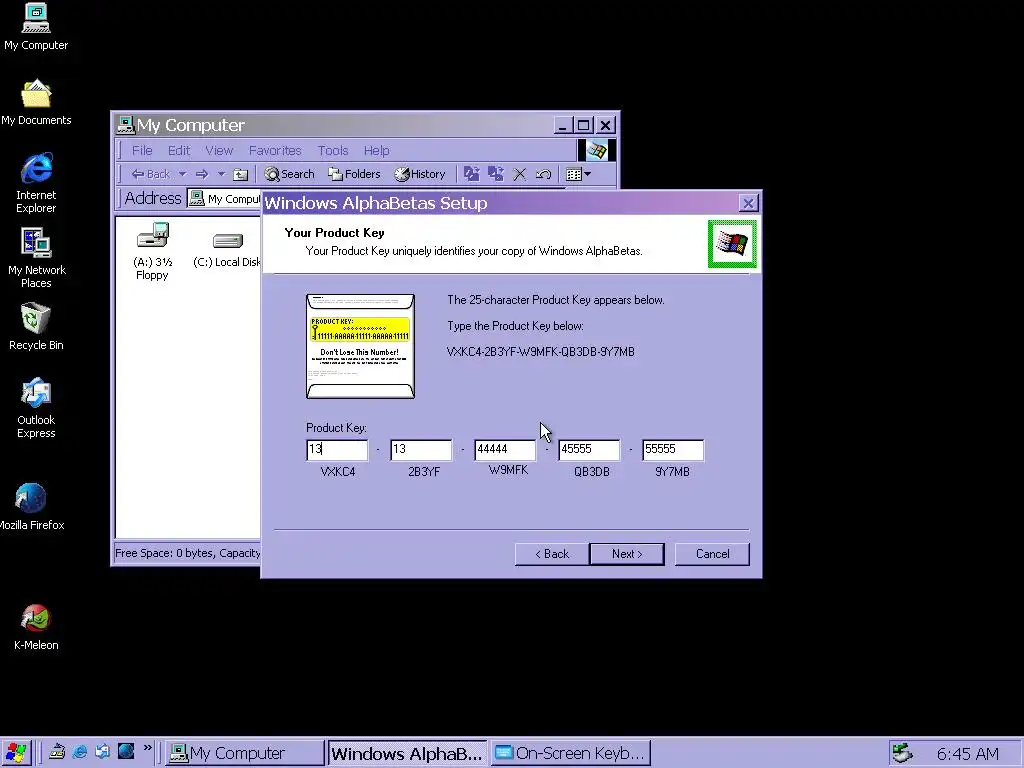Click the 6:45 AM clock
This screenshot has width=1024, height=768.
(967, 754)
